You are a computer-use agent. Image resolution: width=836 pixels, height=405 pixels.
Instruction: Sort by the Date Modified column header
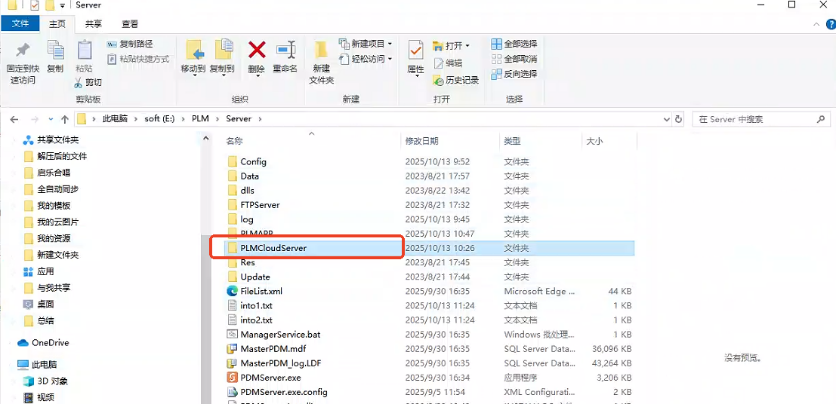421,141
